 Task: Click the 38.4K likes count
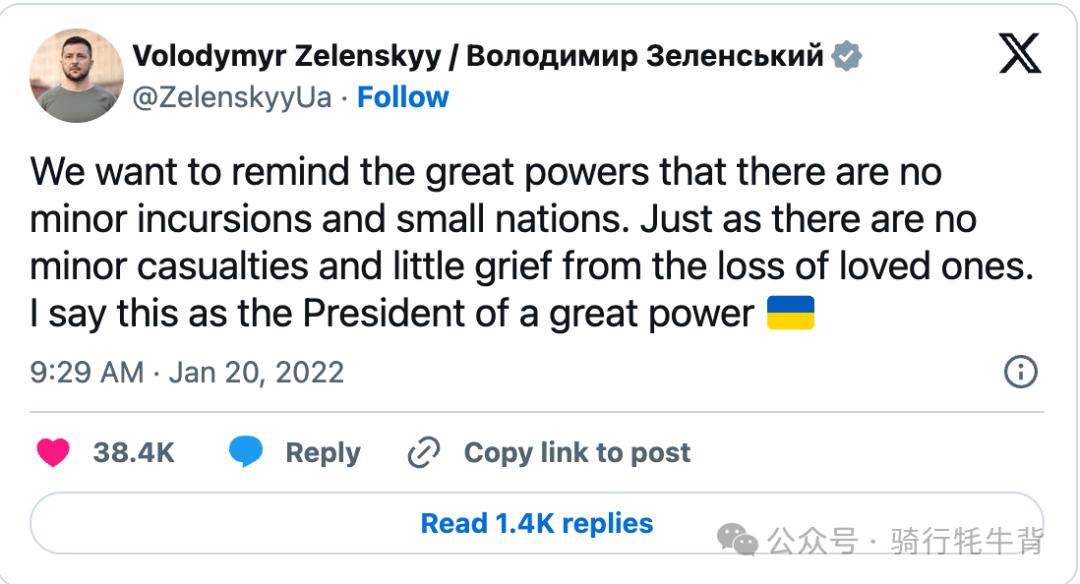pos(134,452)
